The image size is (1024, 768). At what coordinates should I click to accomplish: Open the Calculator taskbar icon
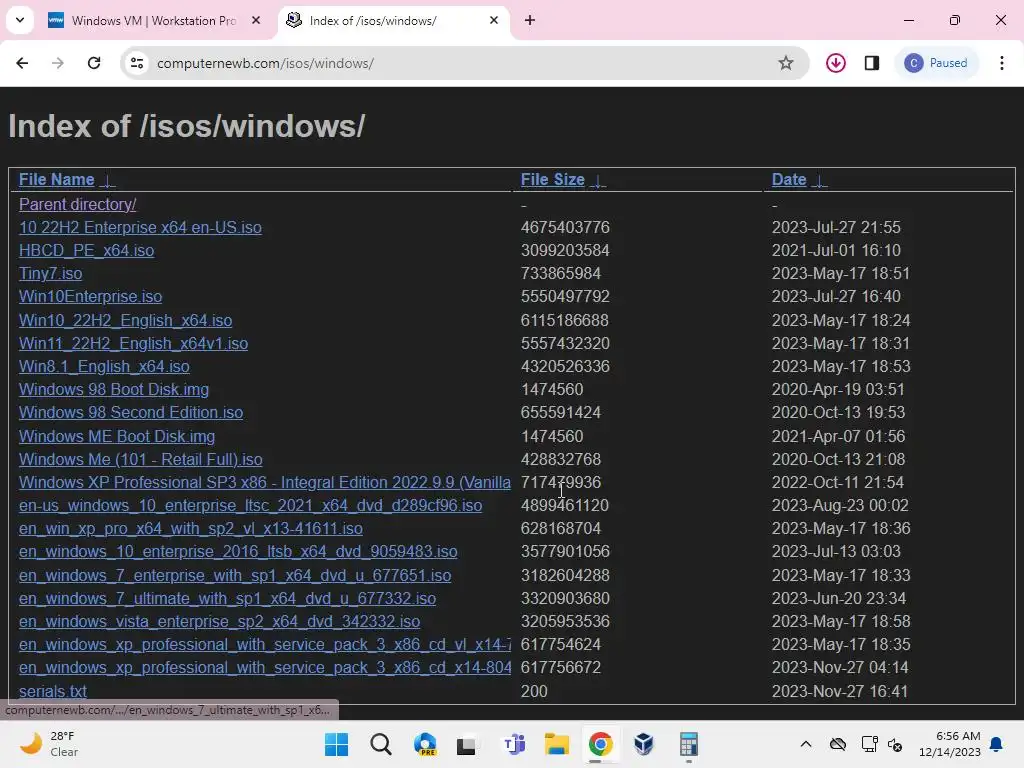(688, 744)
